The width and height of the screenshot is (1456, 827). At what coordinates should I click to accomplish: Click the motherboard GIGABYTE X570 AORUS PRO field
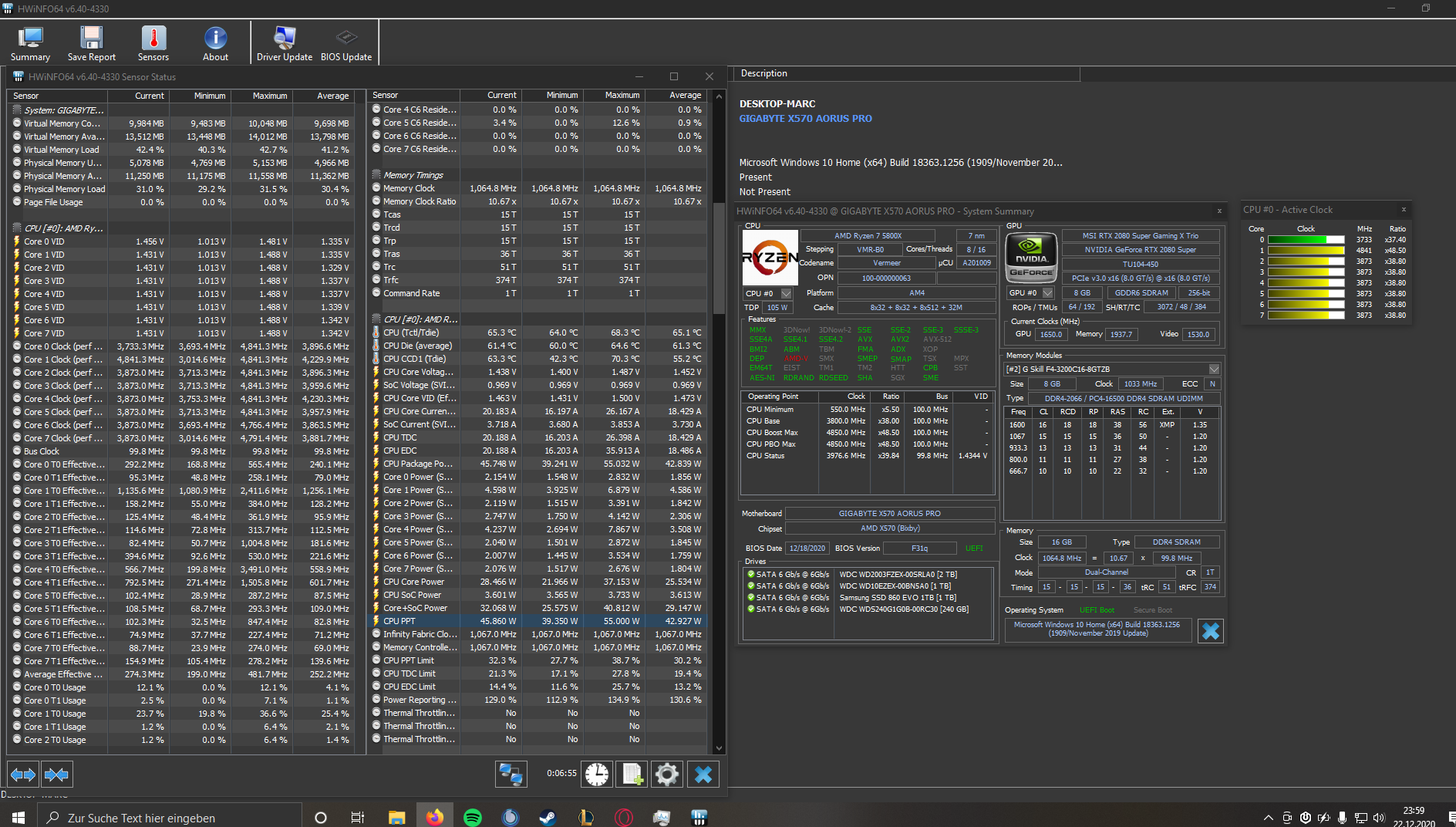point(889,514)
